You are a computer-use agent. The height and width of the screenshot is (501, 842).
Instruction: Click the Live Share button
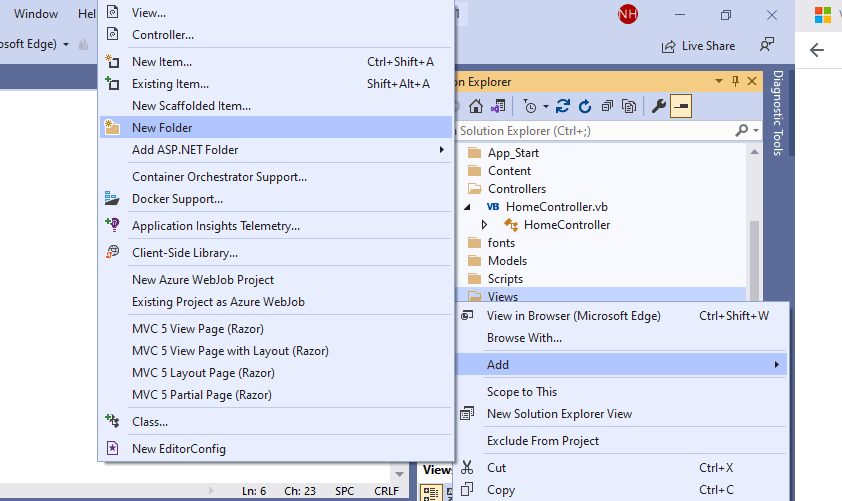pos(698,46)
